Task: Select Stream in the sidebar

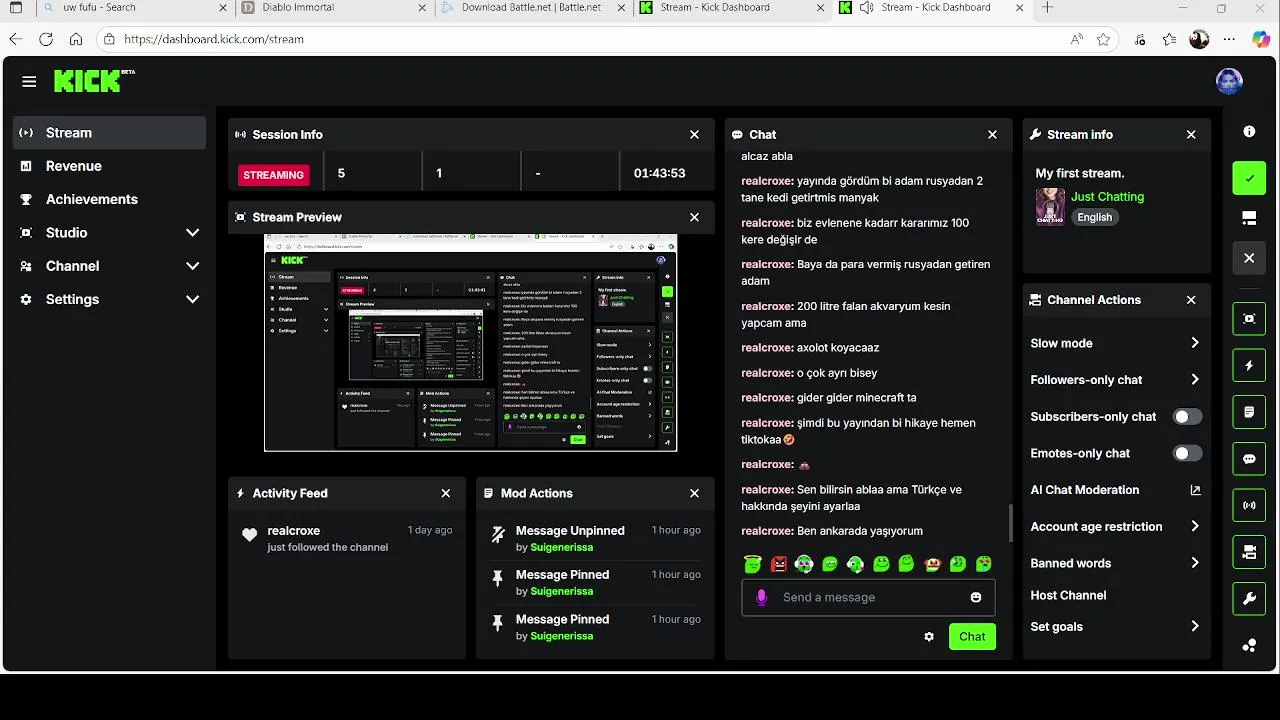Action: pyautogui.click(x=110, y=132)
